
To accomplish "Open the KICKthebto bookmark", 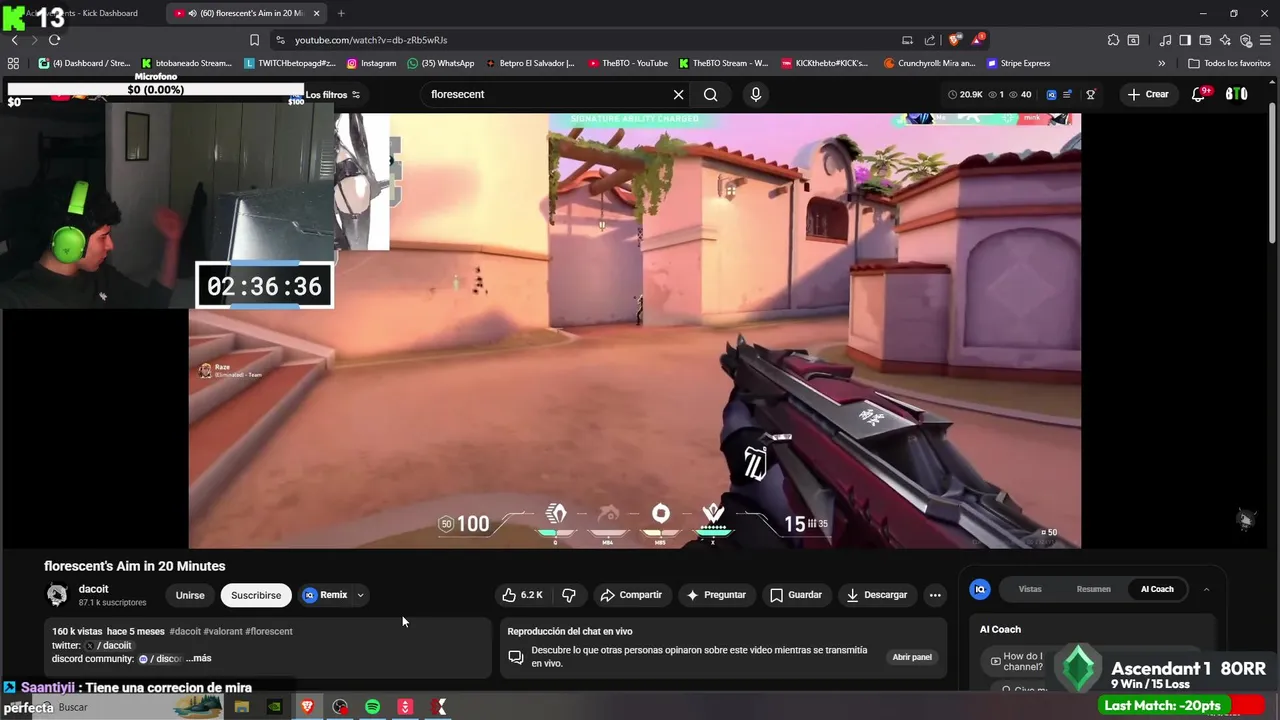I will point(825,63).
